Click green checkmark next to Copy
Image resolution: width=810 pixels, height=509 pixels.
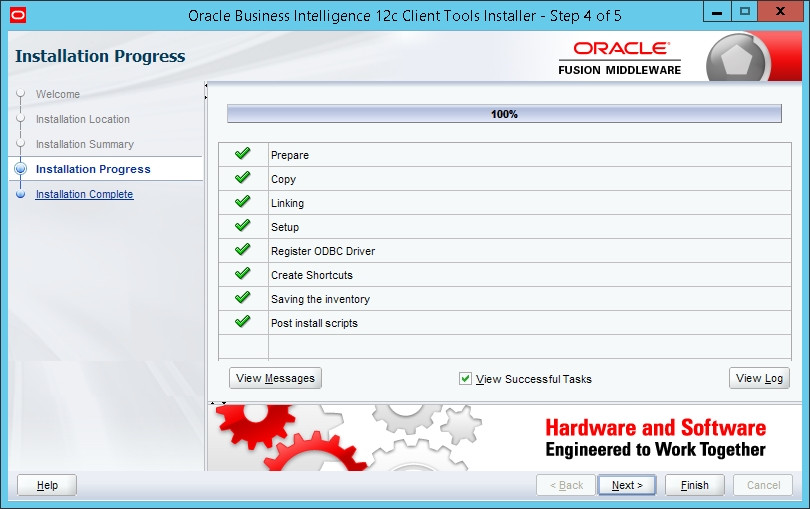(242, 177)
